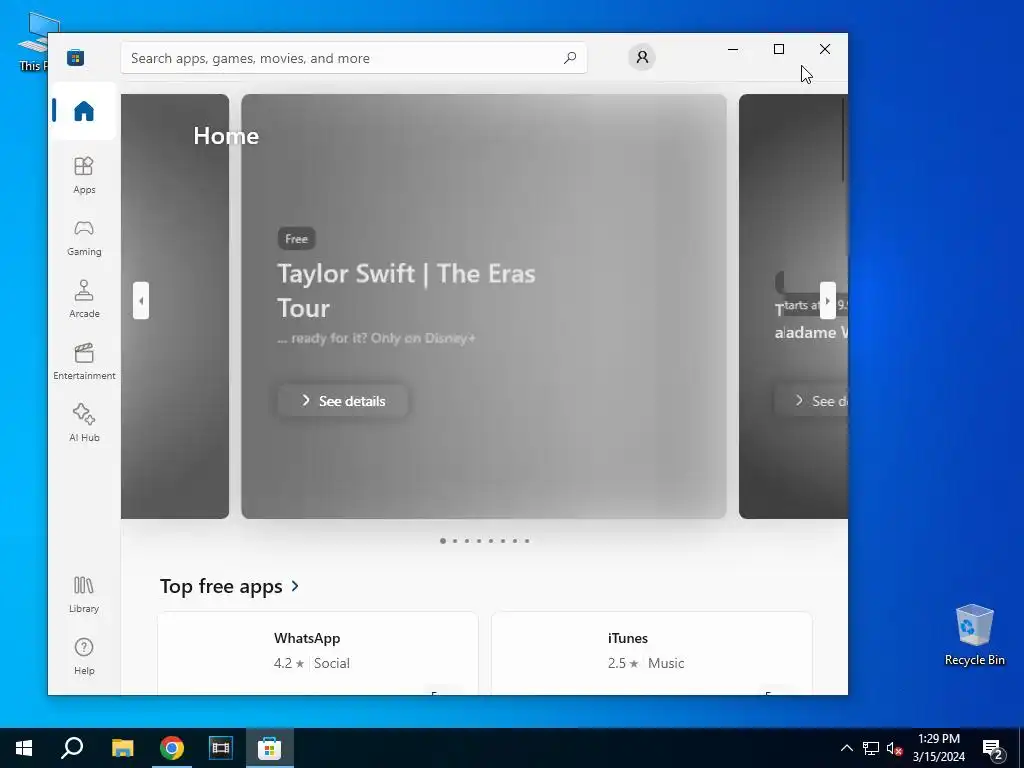
Task: Show previous carousel slide
Action: coord(141,300)
